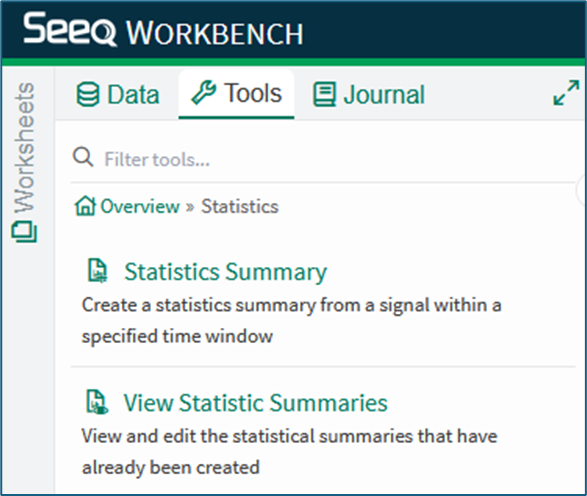Viewport: 587px width, 496px height.
Task: Open the Statistics Summary tool
Action: click(x=225, y=272)
